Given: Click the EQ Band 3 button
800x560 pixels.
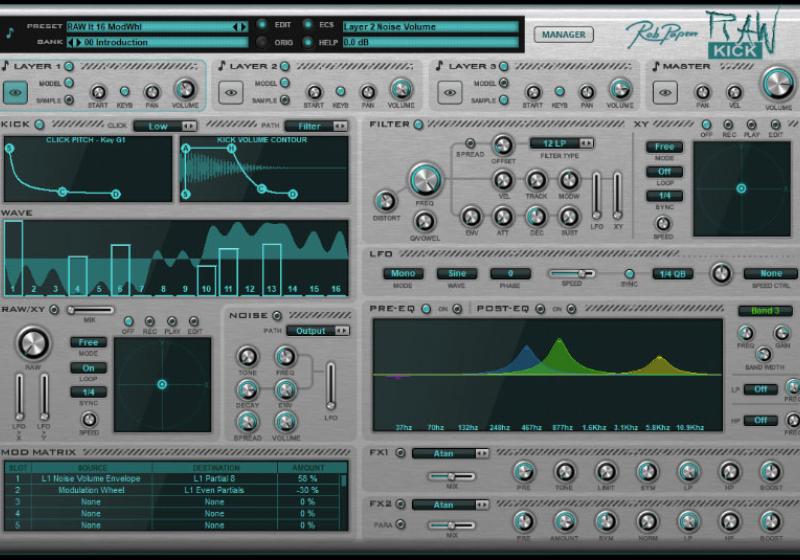Looking at the screenshot, I should [x=765, y=311].
